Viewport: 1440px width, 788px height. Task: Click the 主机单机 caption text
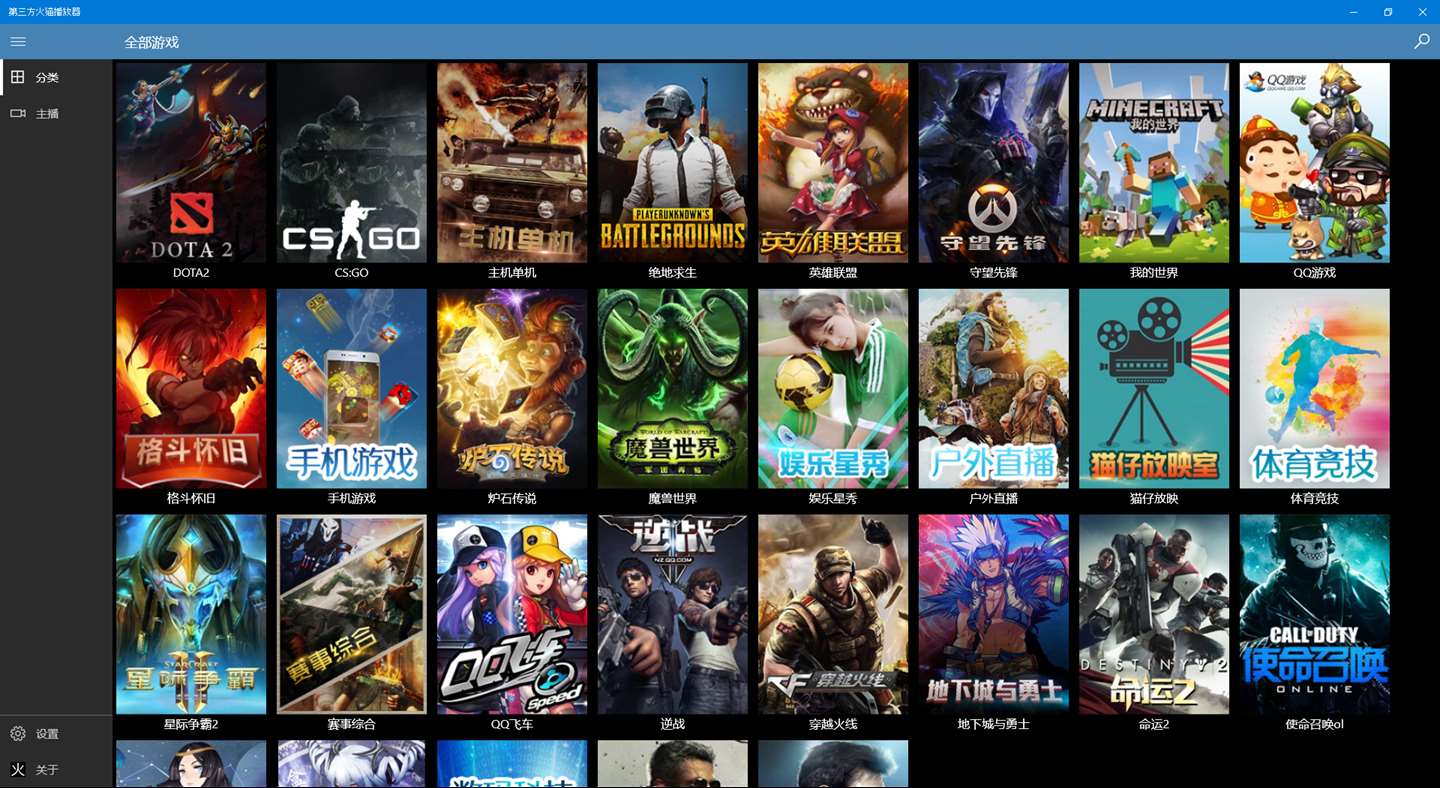512,273
